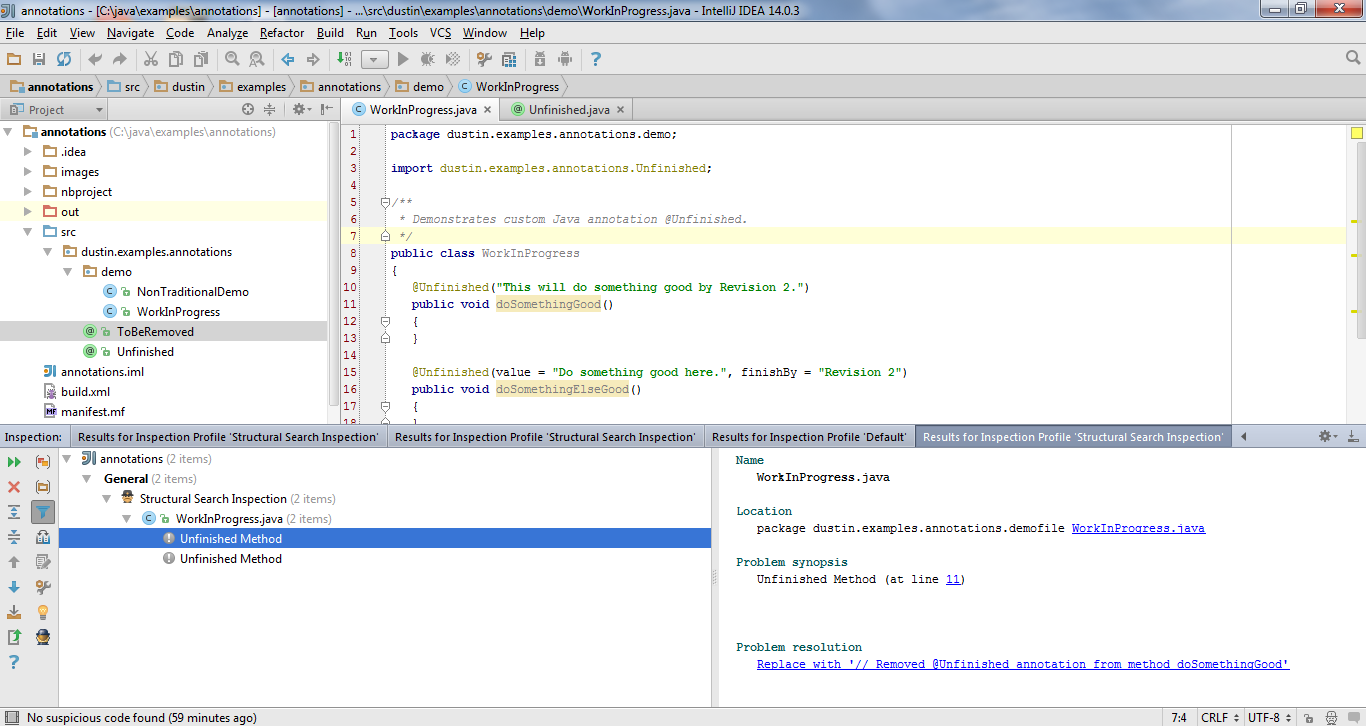Open the Project view selector dropdown
Image resolution: width=1366 pixels, height=726 pixels.
56,110
